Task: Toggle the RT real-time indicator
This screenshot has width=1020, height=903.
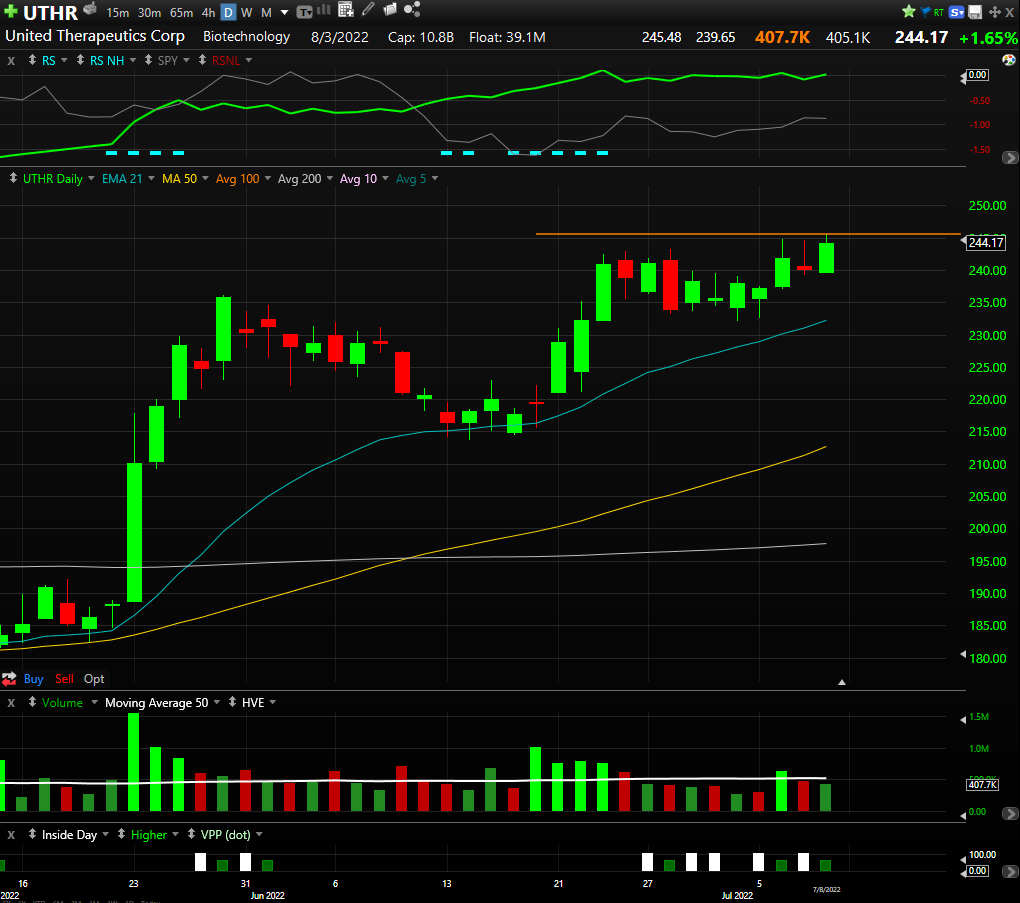Action: click(x=939, y=12)
